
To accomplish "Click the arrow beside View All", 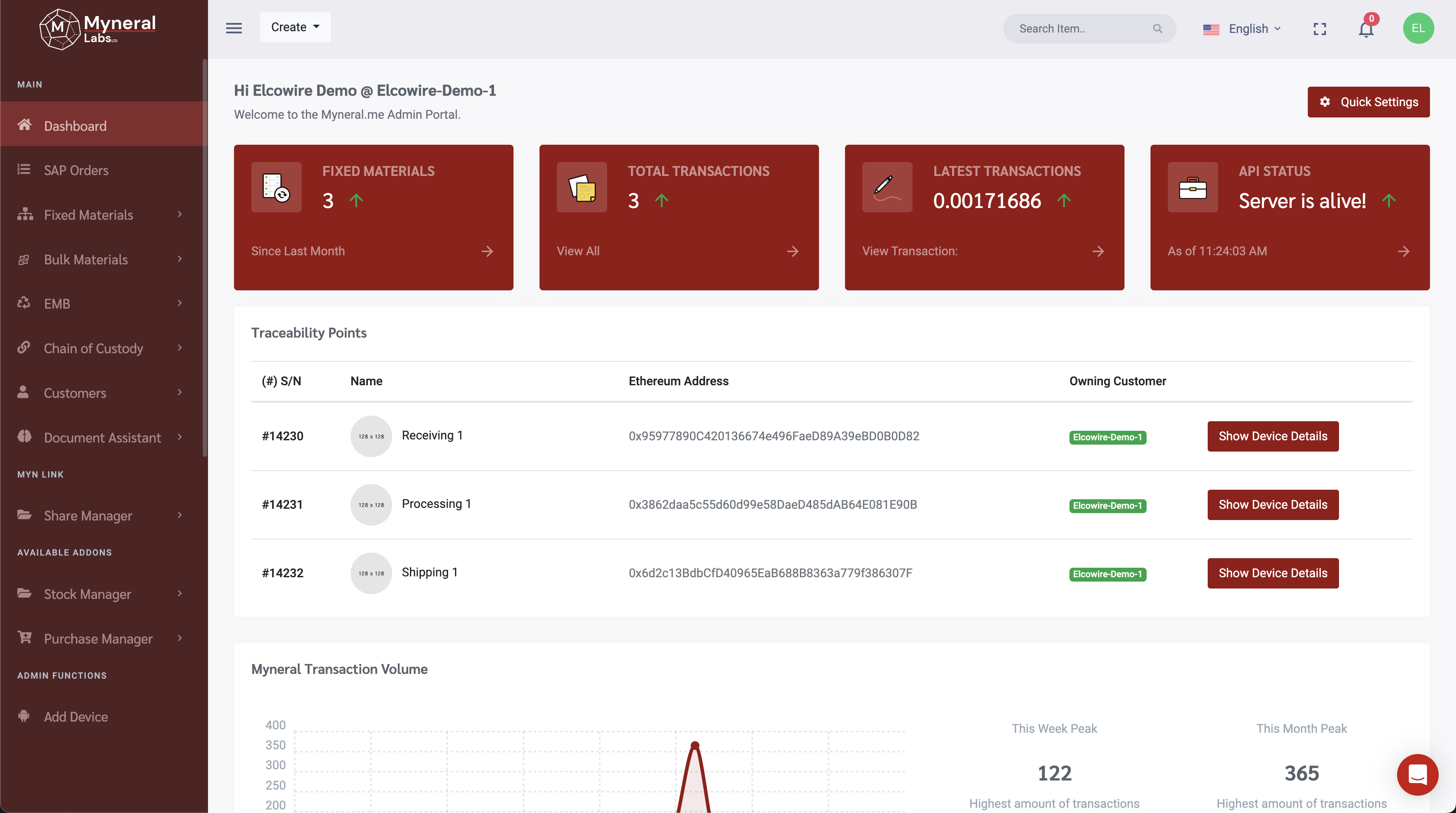I will [x=793, y=251].
